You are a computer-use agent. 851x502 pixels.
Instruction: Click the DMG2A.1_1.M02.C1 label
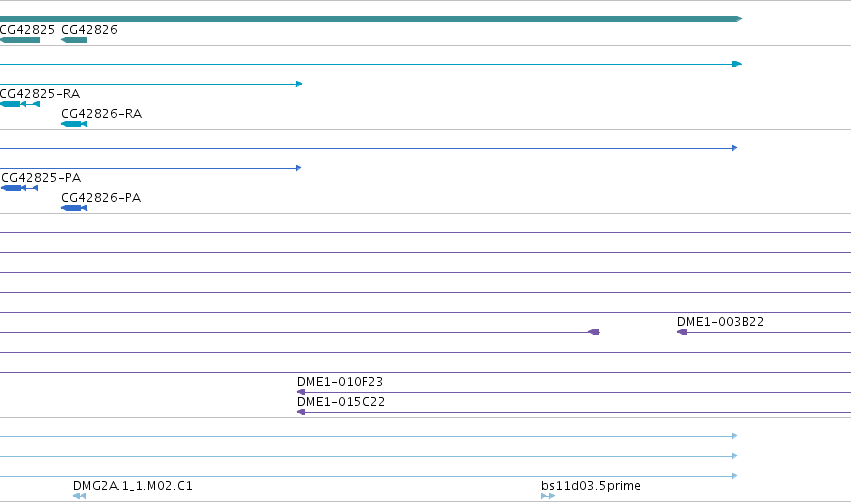pyautogui.click(x=133, y=486)
